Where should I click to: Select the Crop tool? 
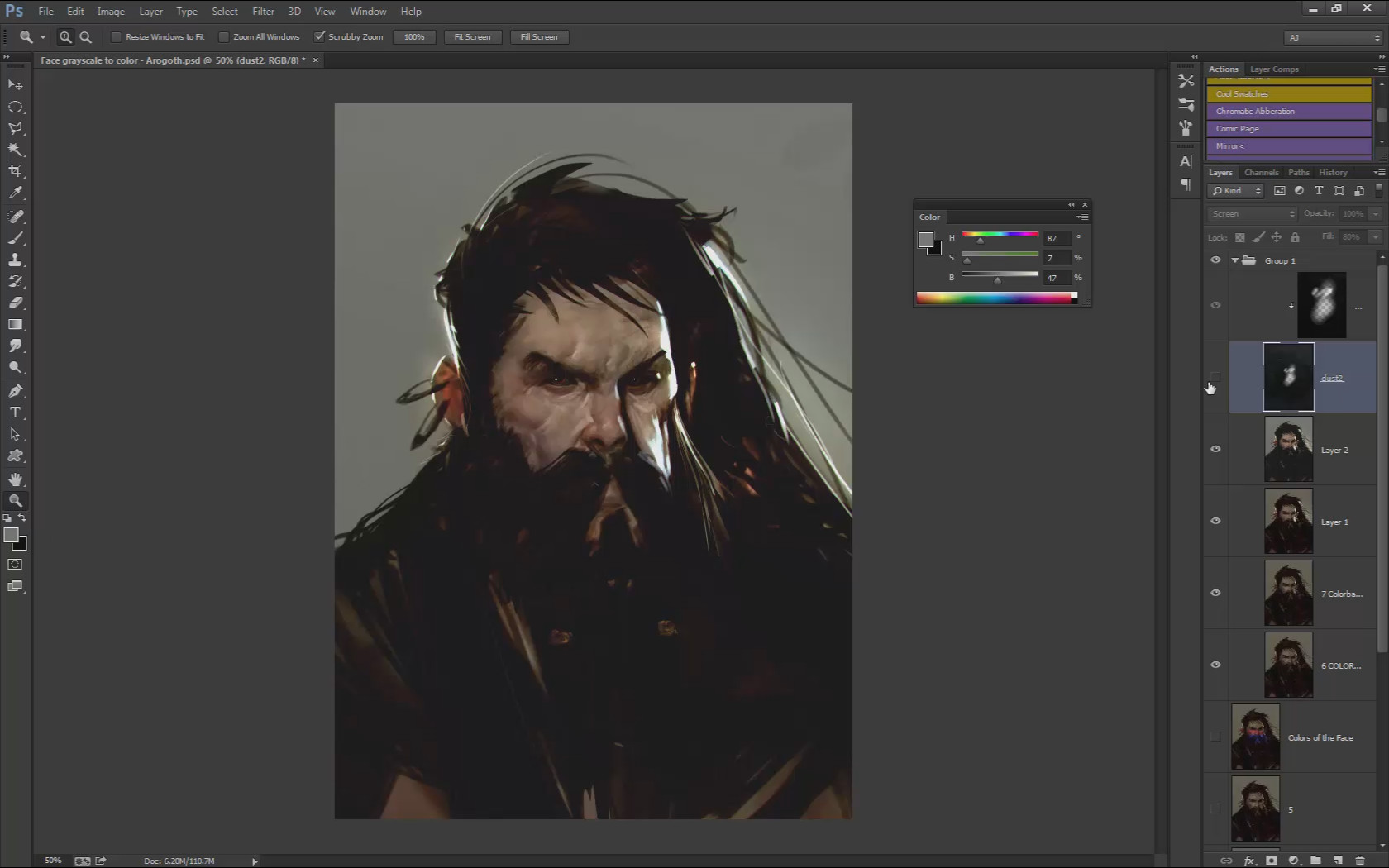click(x=15, y=171)
